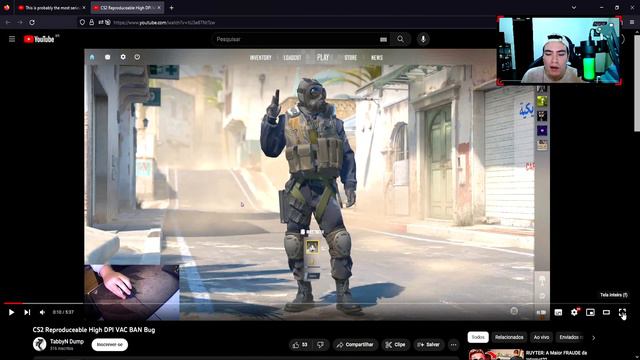Mute the video volume
This screenshot has width=640, height=360.
[42, 312]
